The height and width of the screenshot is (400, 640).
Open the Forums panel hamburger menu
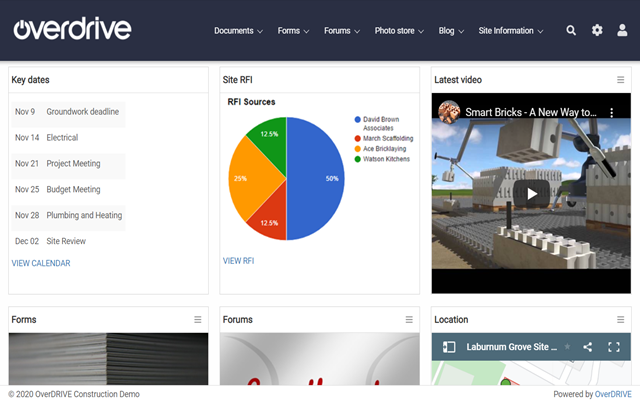tap(409, 319)
